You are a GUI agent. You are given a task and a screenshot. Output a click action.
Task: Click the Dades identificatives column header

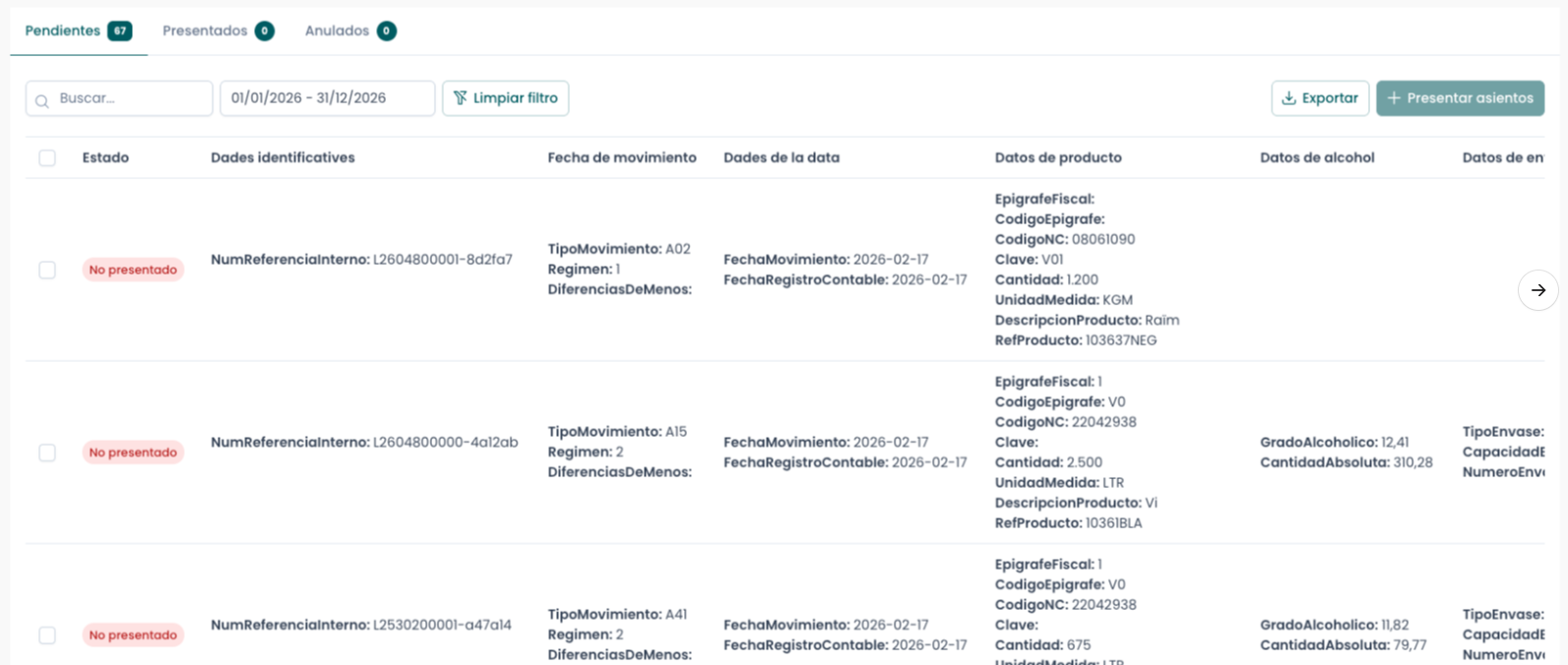click(x=282, y=157)
